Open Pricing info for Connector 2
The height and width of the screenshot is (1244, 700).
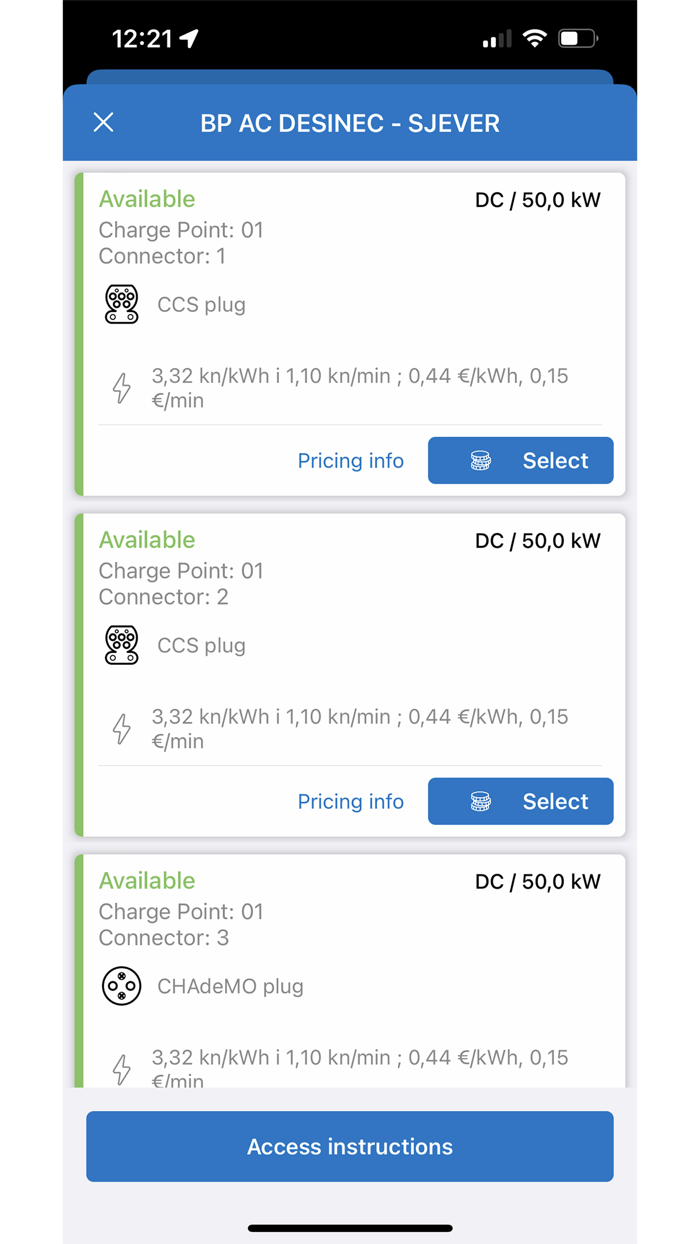point(351,801)
